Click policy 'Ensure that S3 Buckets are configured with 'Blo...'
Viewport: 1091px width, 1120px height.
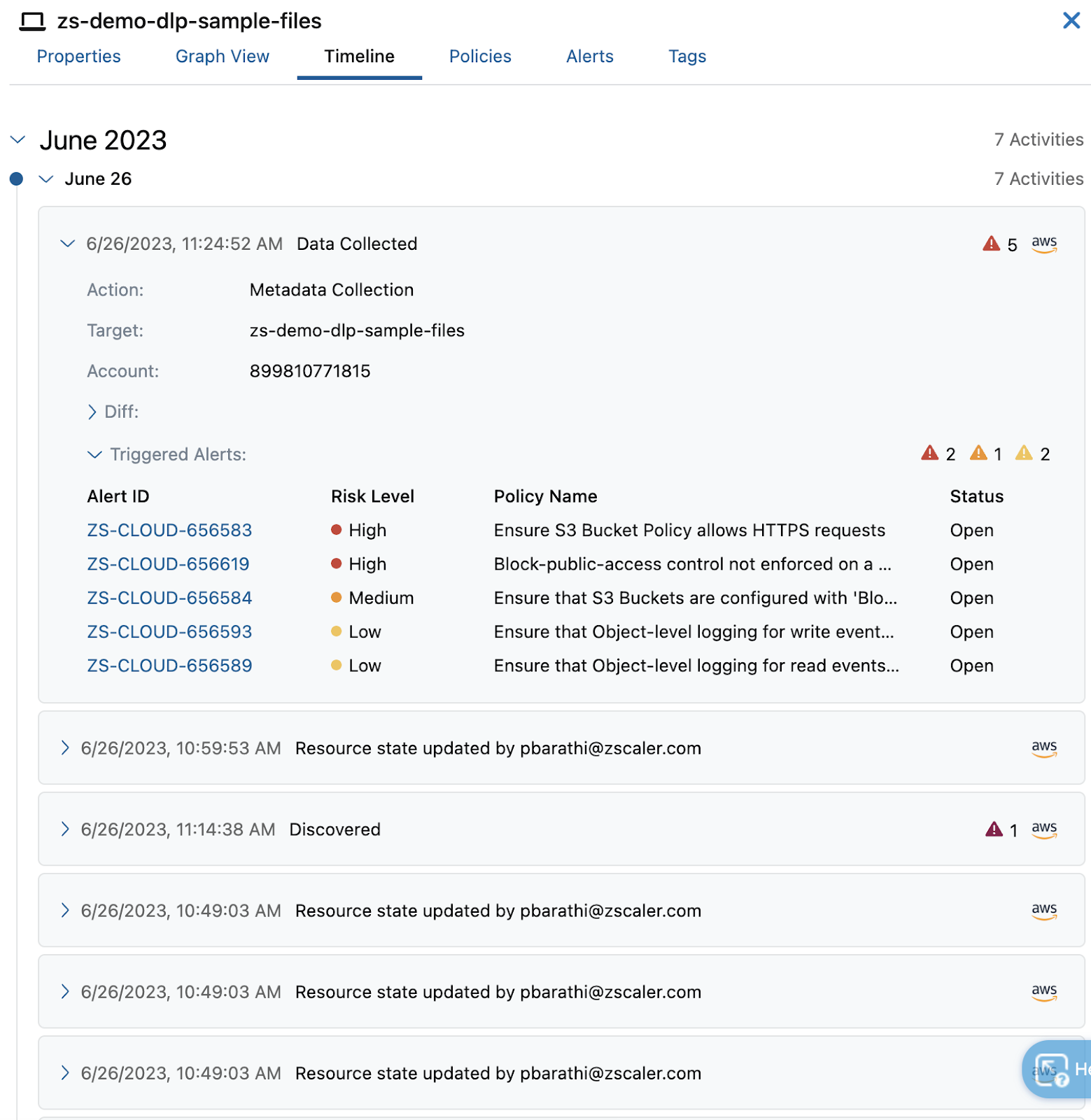tap(696, 597)
